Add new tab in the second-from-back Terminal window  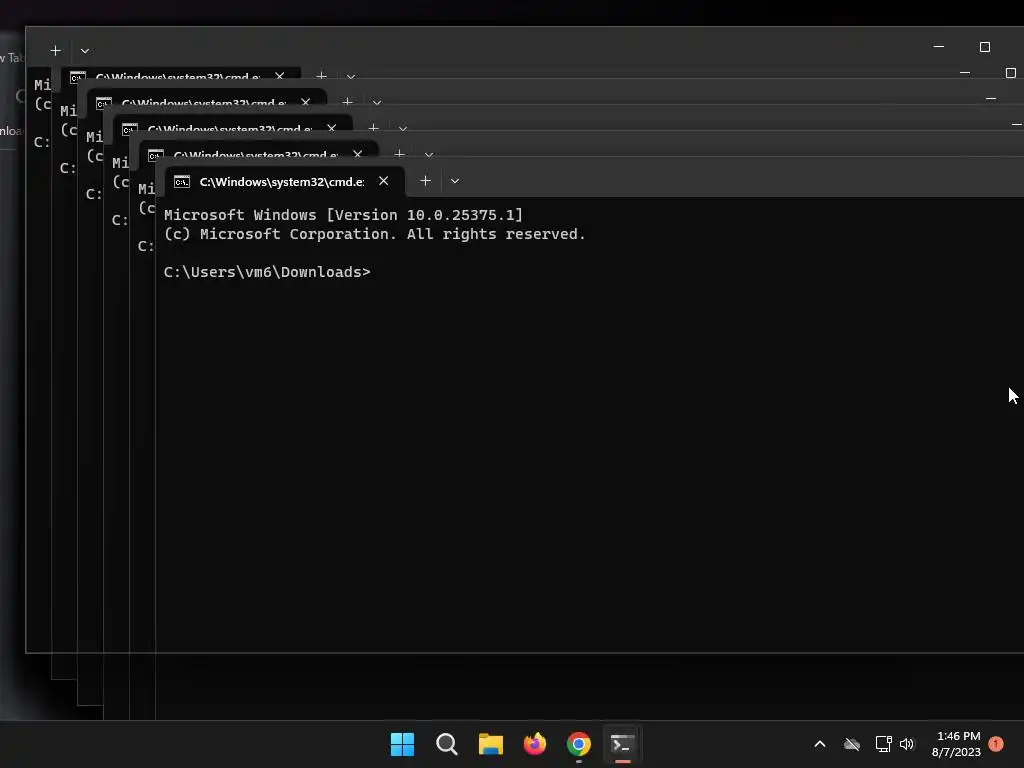click(321, 76)
